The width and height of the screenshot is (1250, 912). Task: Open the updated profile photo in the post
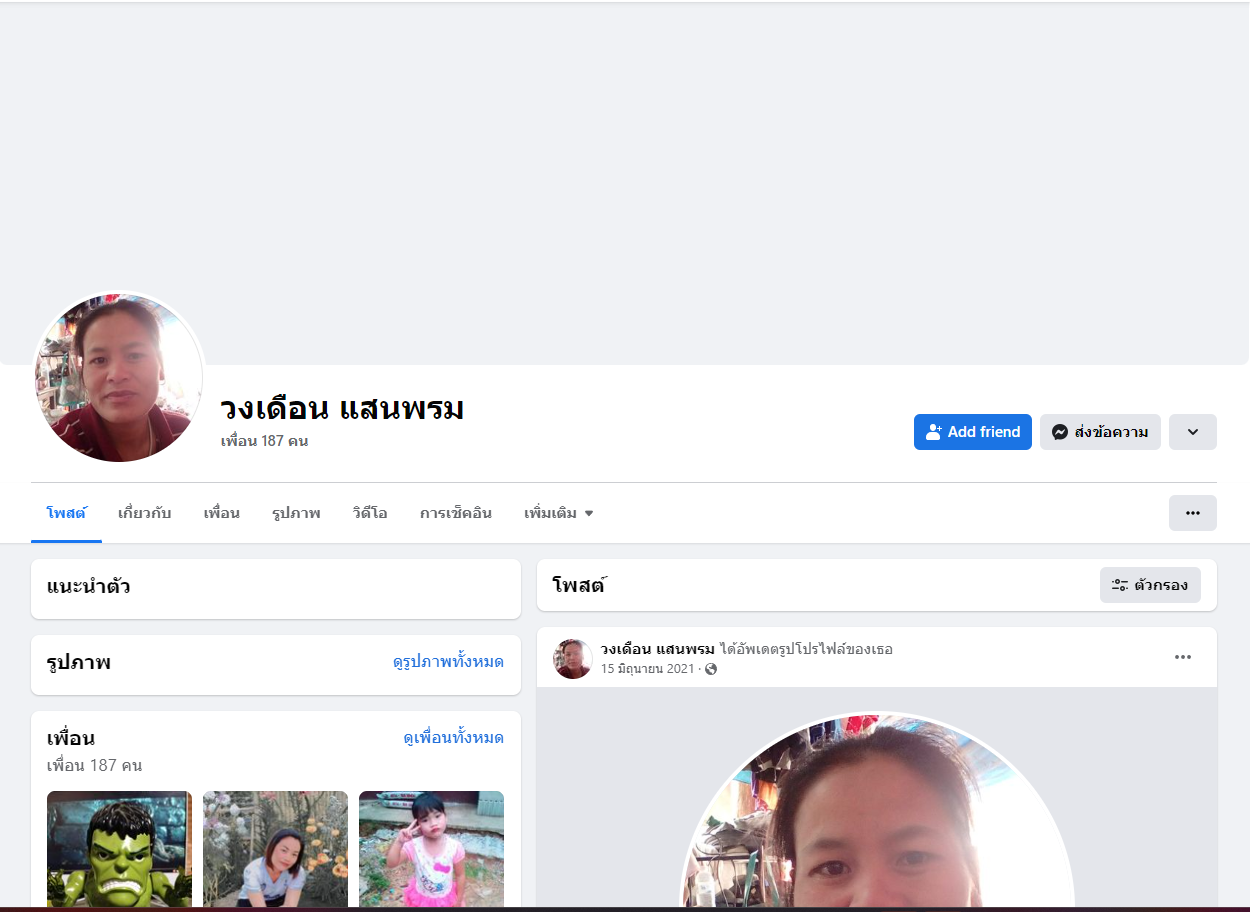click(877, 811)
